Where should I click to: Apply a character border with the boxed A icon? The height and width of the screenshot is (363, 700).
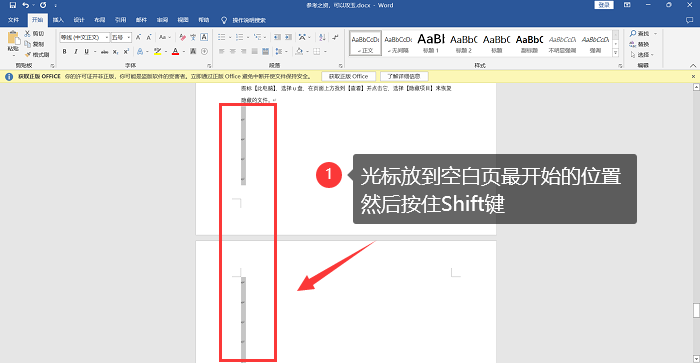(204, 38)
